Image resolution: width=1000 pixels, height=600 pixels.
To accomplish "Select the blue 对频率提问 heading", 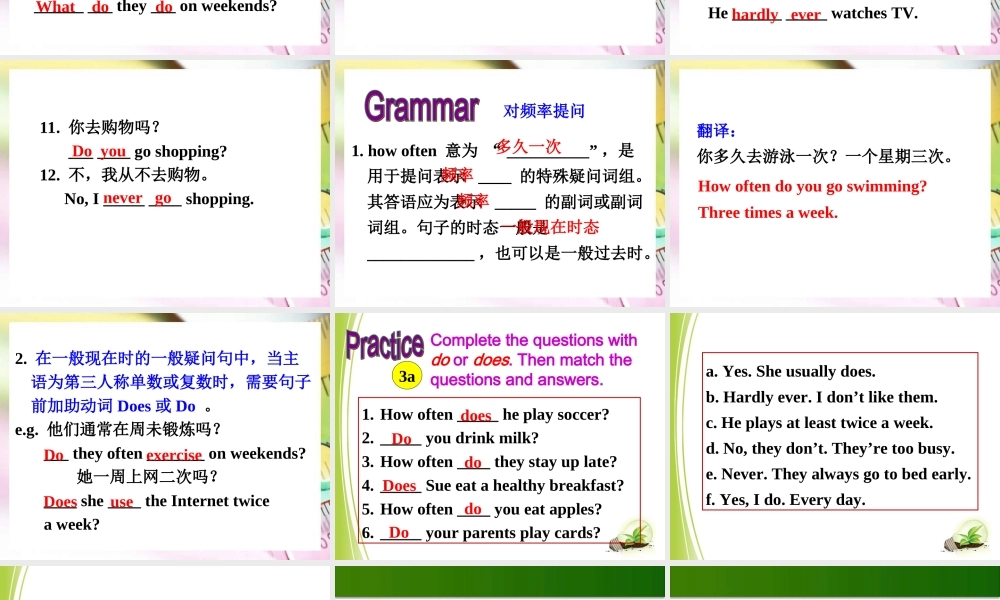I will point(543,111).
